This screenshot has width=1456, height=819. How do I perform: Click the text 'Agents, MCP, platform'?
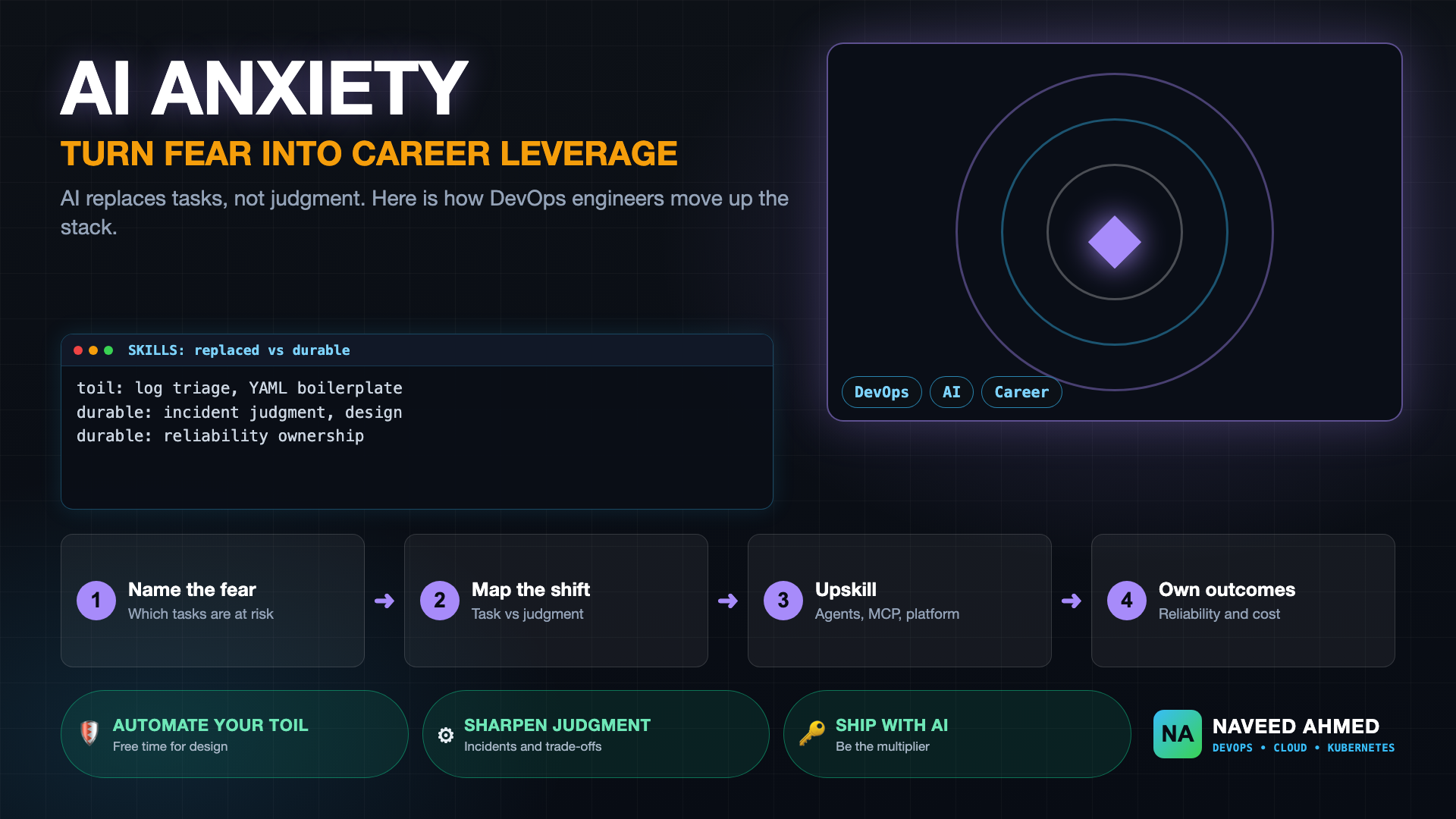(x=887, y=614)
